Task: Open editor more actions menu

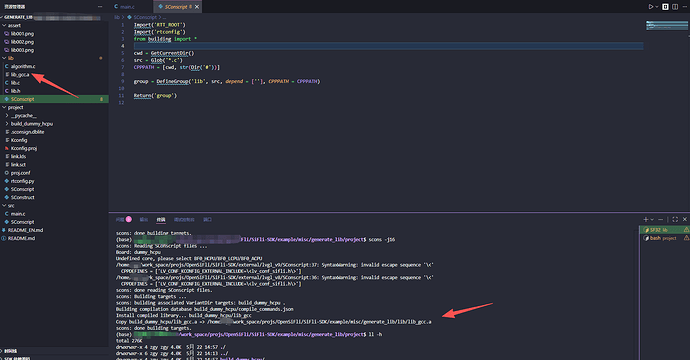Action: (684, 7)
